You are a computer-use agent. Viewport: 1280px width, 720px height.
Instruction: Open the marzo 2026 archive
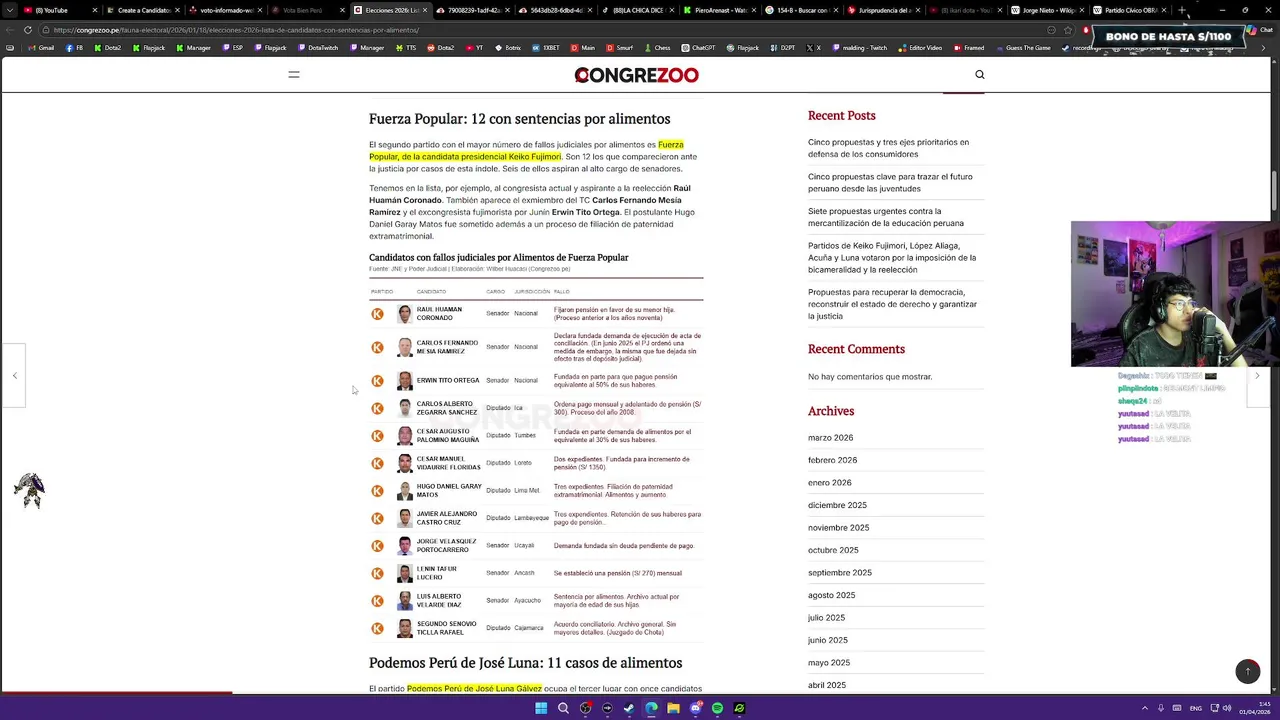tap(830, 438)
